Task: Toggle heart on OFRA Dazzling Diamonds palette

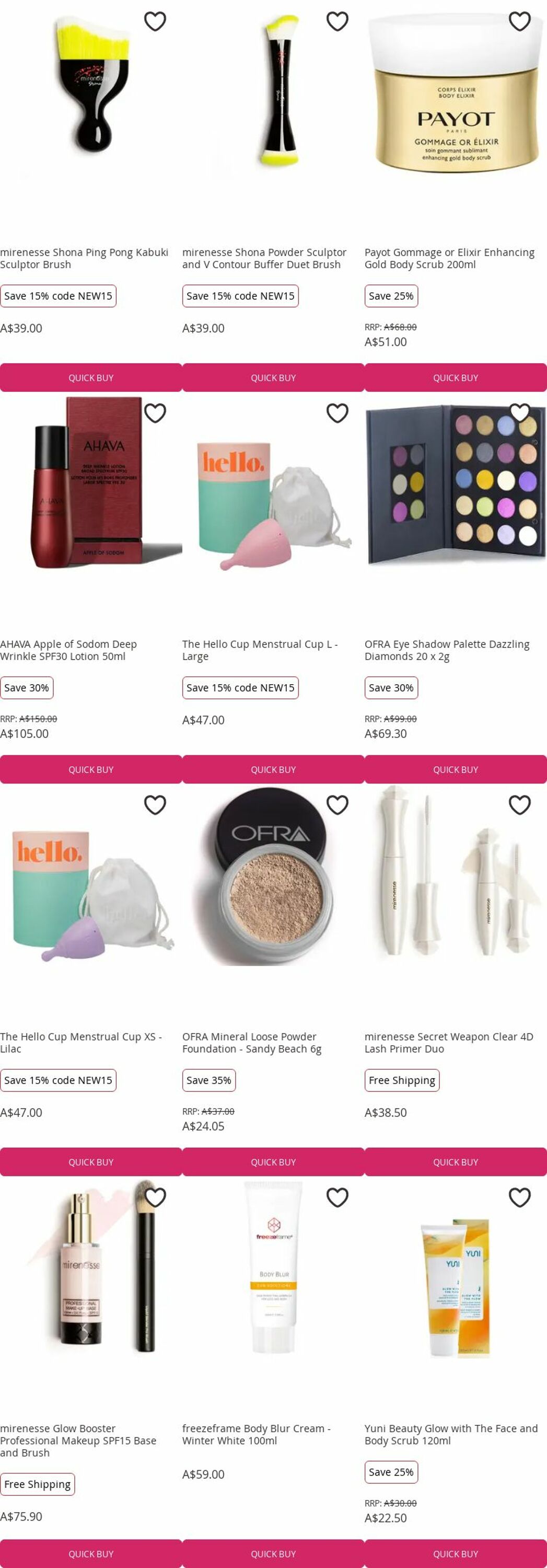Action: (520, 413)
